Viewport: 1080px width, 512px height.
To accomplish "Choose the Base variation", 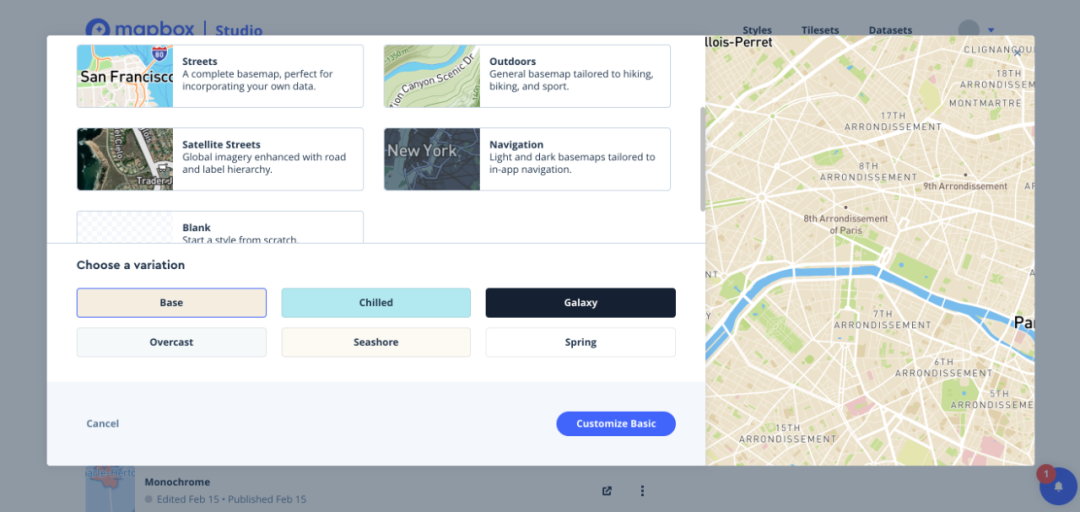I will pos(172,303).
